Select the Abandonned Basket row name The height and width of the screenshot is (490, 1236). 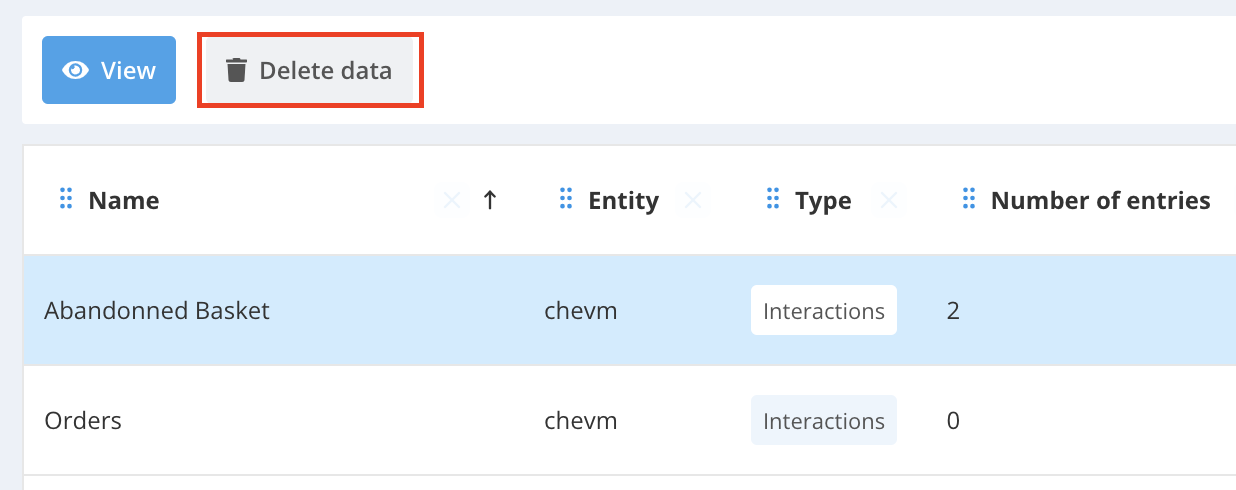tap(157, 311)
